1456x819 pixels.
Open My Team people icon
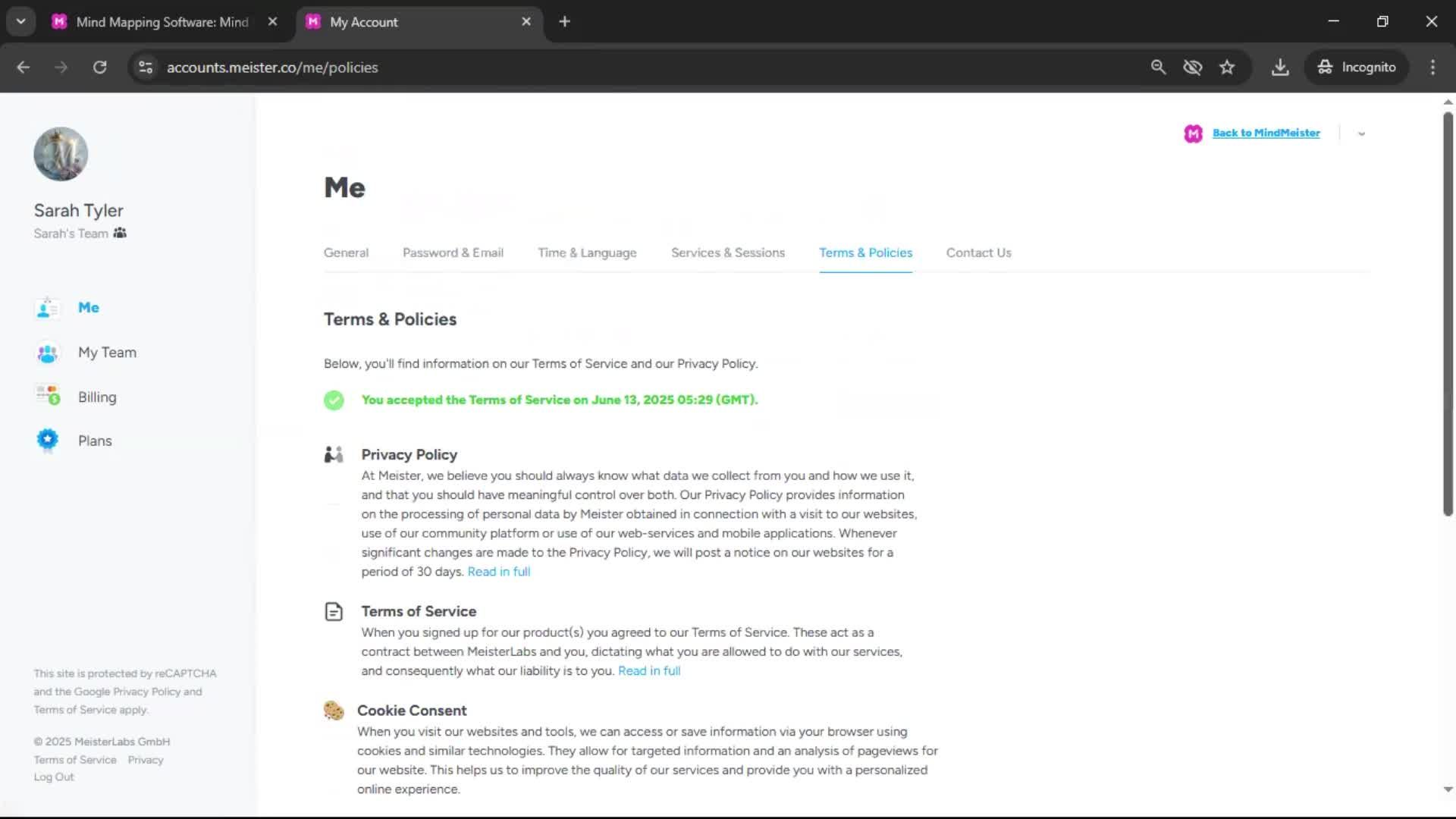click(x=47, y=353)
